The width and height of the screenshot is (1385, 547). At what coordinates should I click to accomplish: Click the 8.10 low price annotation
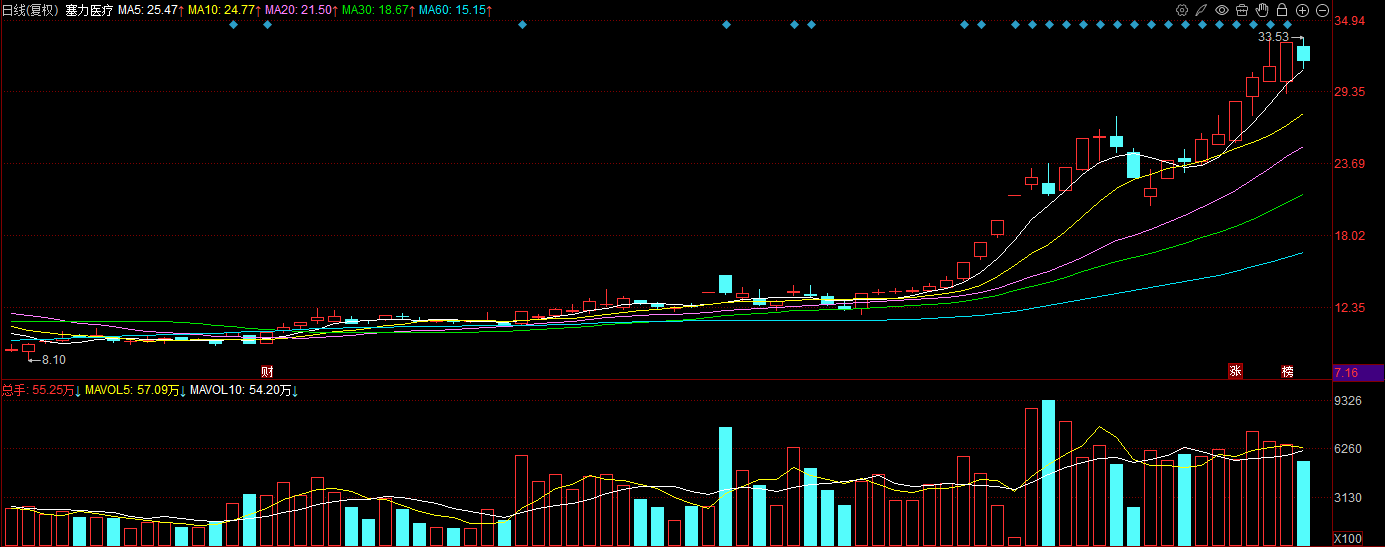coord(53,359)
